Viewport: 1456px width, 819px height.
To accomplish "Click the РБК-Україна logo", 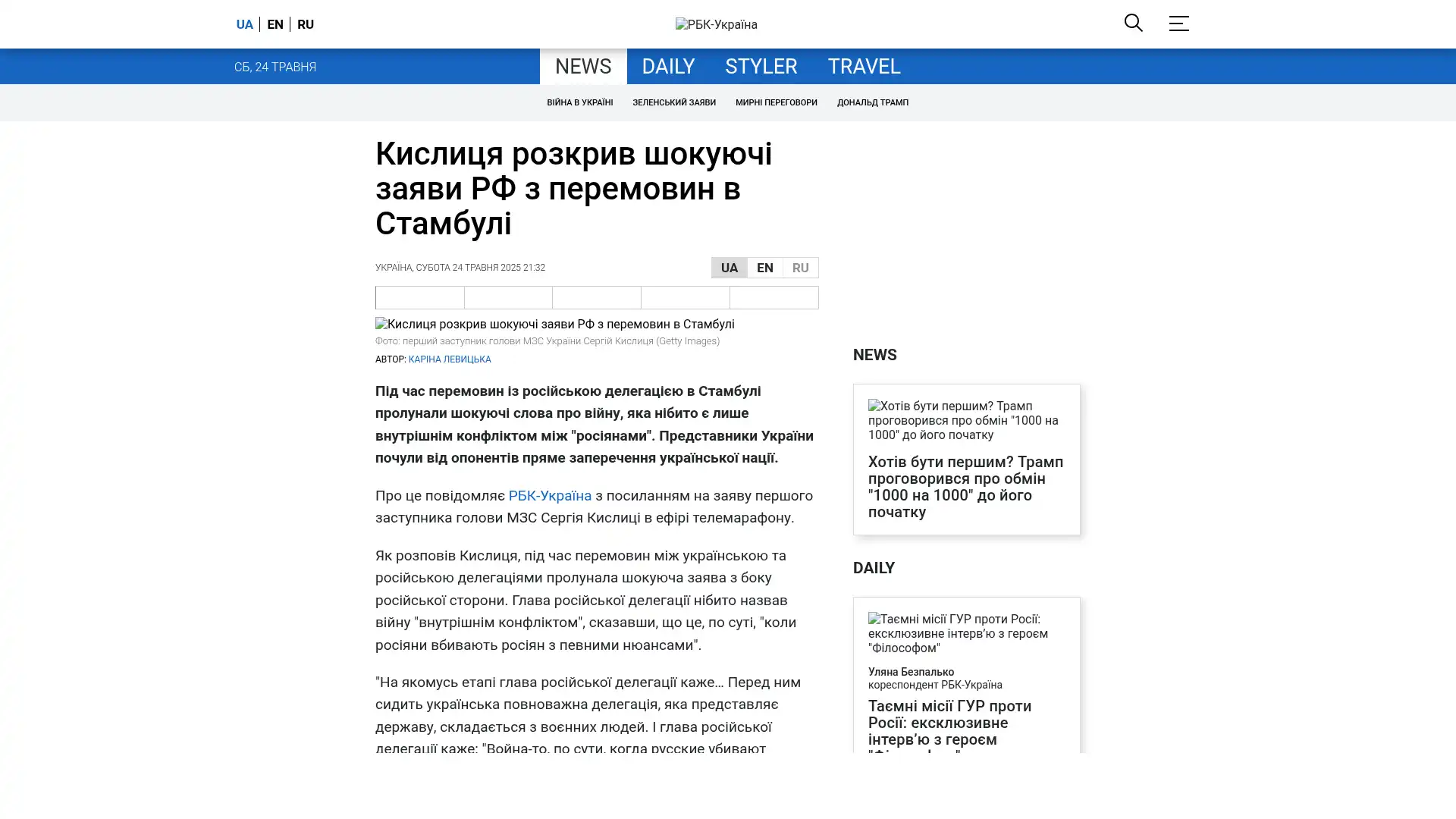I will coord(716,24).
